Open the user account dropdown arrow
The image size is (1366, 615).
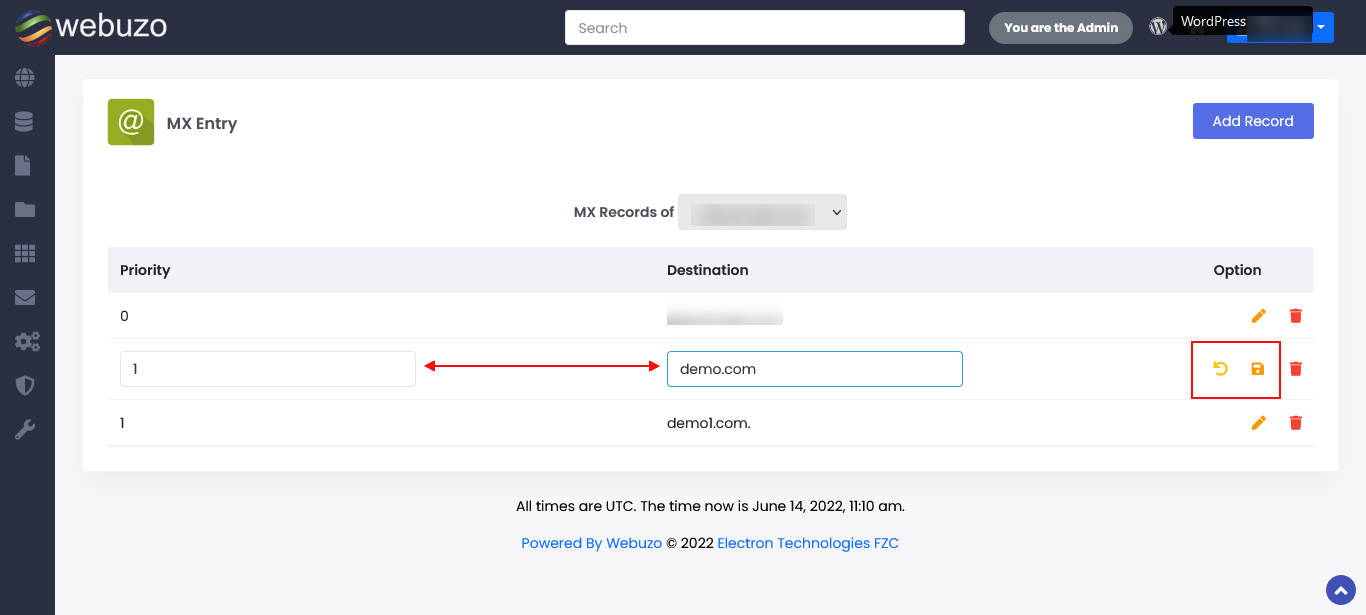1322,27
